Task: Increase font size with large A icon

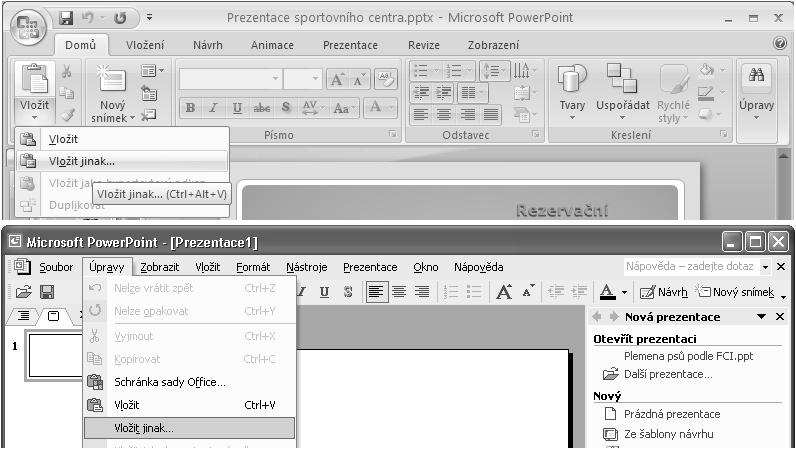Action: pyautogui.click(x=337, y=80)
